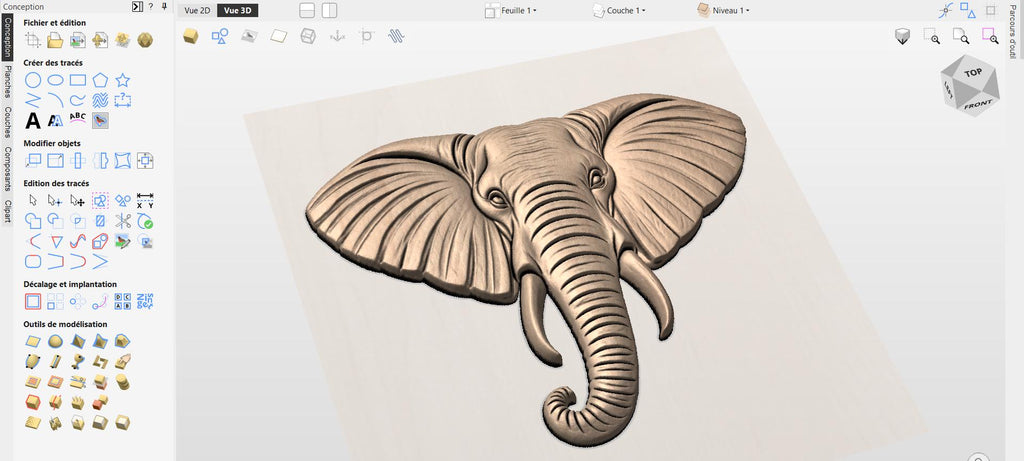This screenshot has height=461, width=1024.
Task: Click the Open File folder icon
Action: tap(56, 40)
